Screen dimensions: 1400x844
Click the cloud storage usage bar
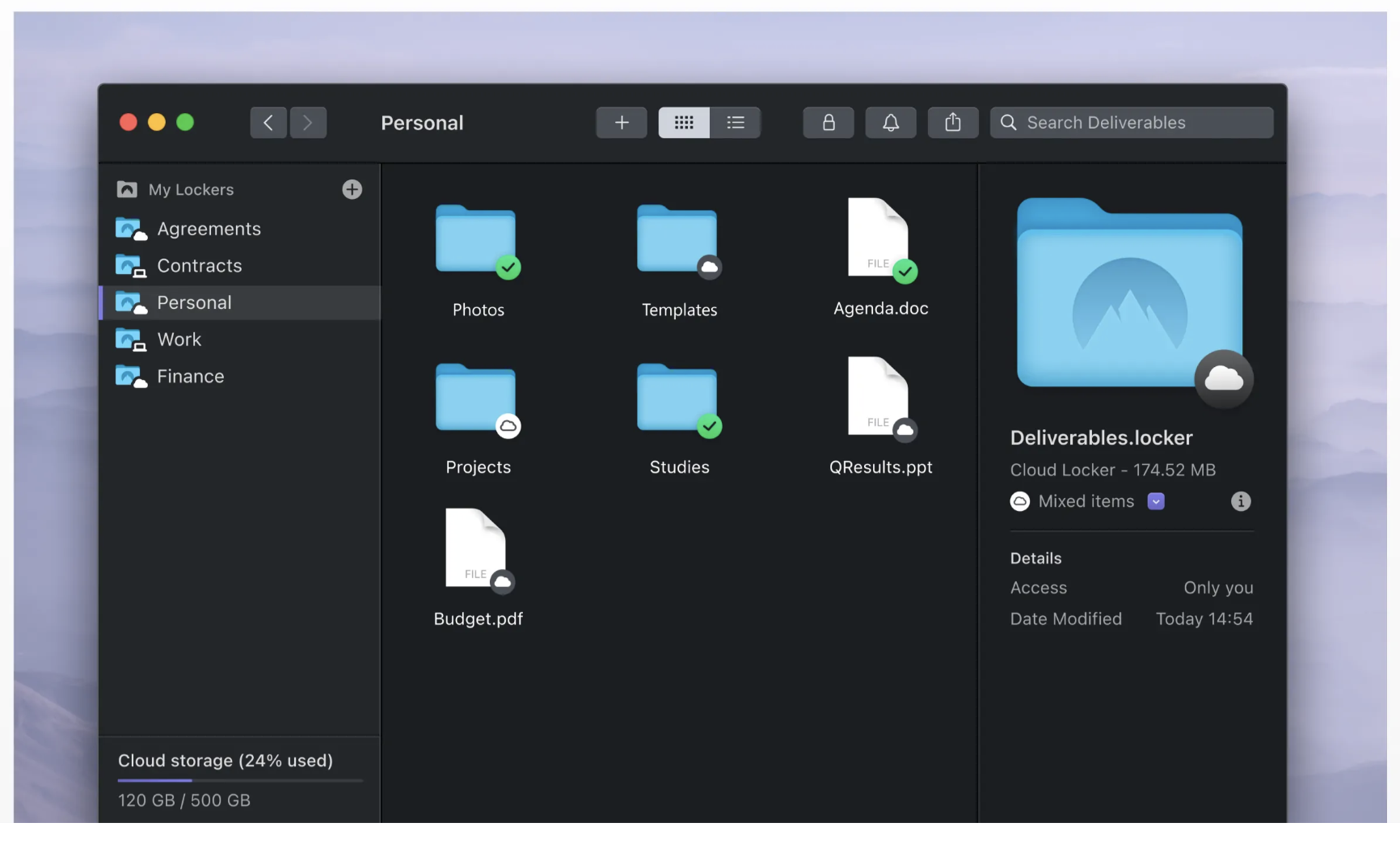coord(240,780)
